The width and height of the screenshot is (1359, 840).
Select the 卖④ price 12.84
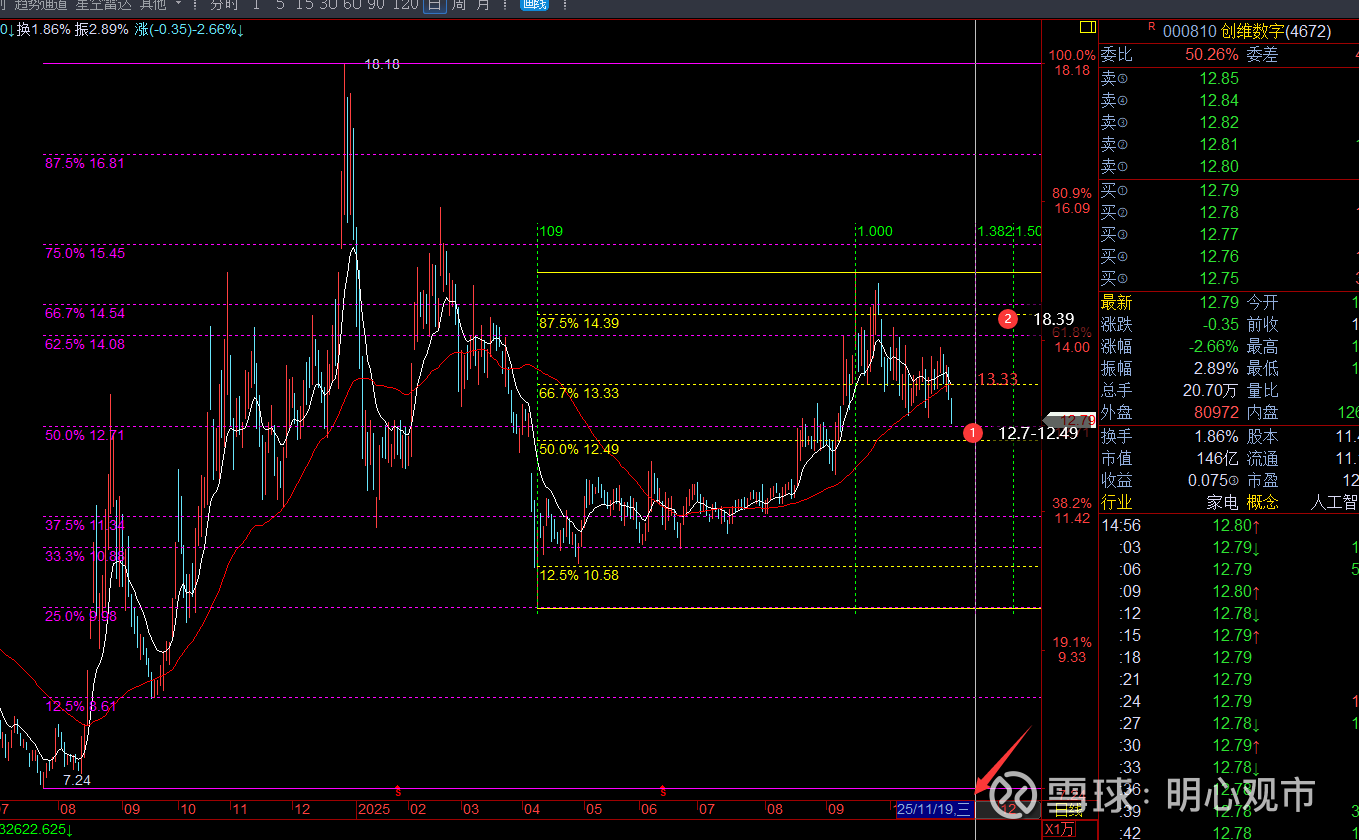(x=1219, y=100)
